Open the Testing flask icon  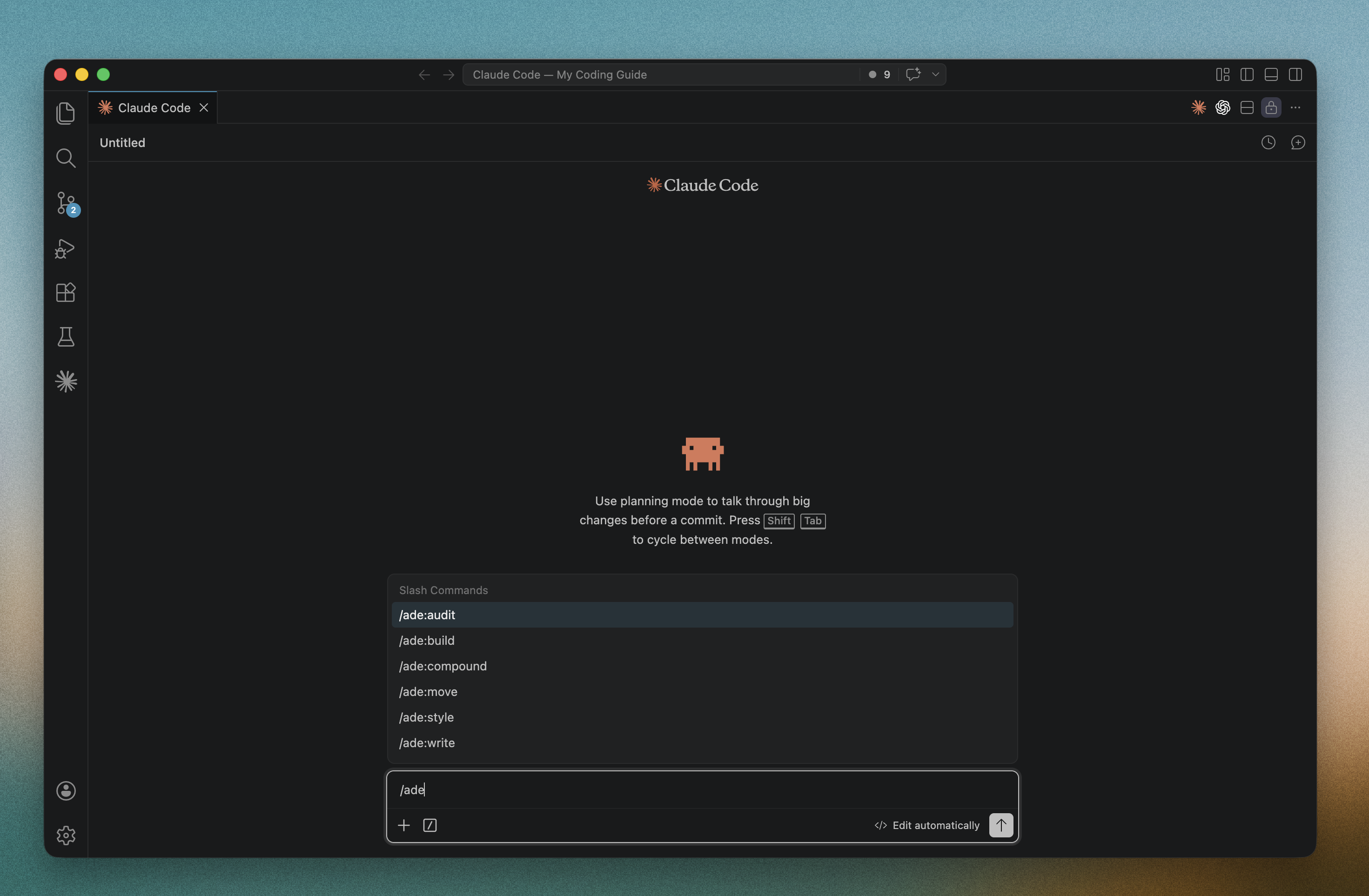pos(66,336)
